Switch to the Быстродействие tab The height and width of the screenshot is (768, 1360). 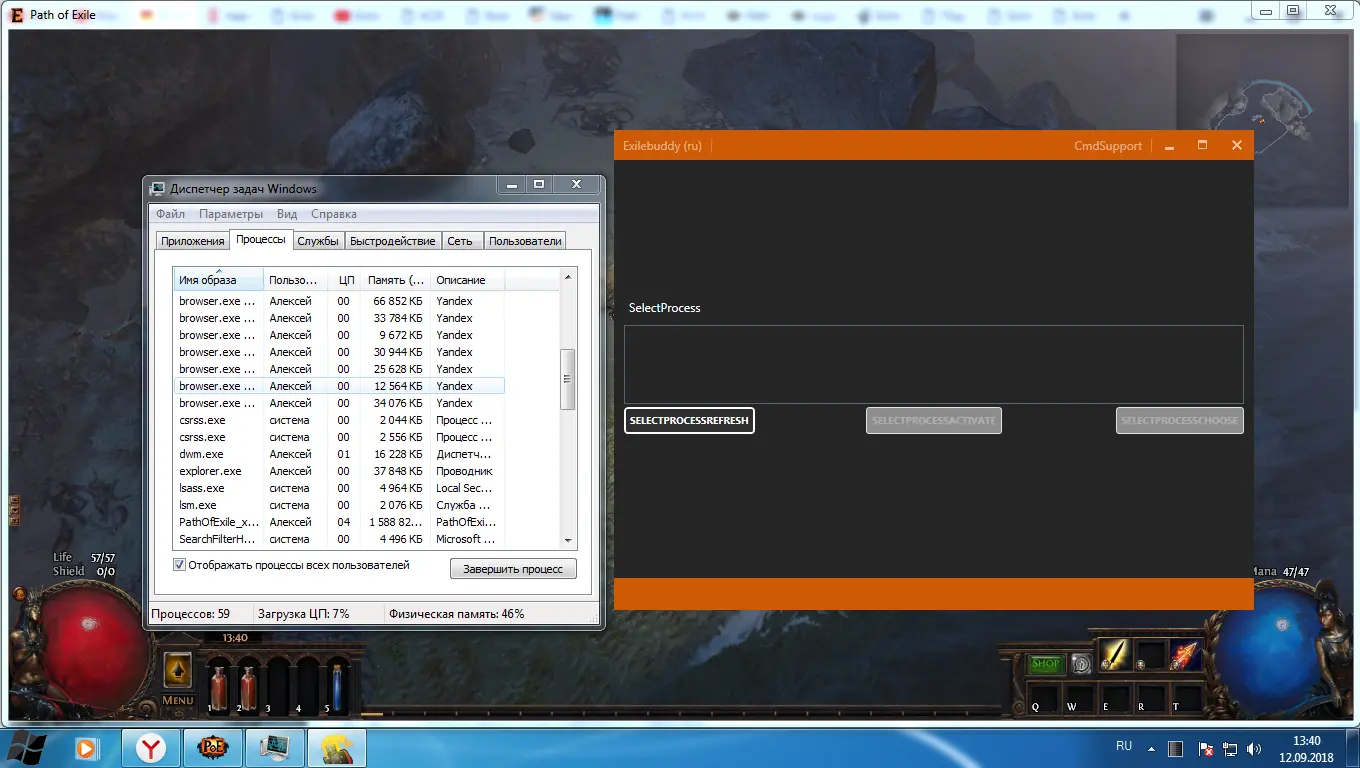tap(393, 241)
